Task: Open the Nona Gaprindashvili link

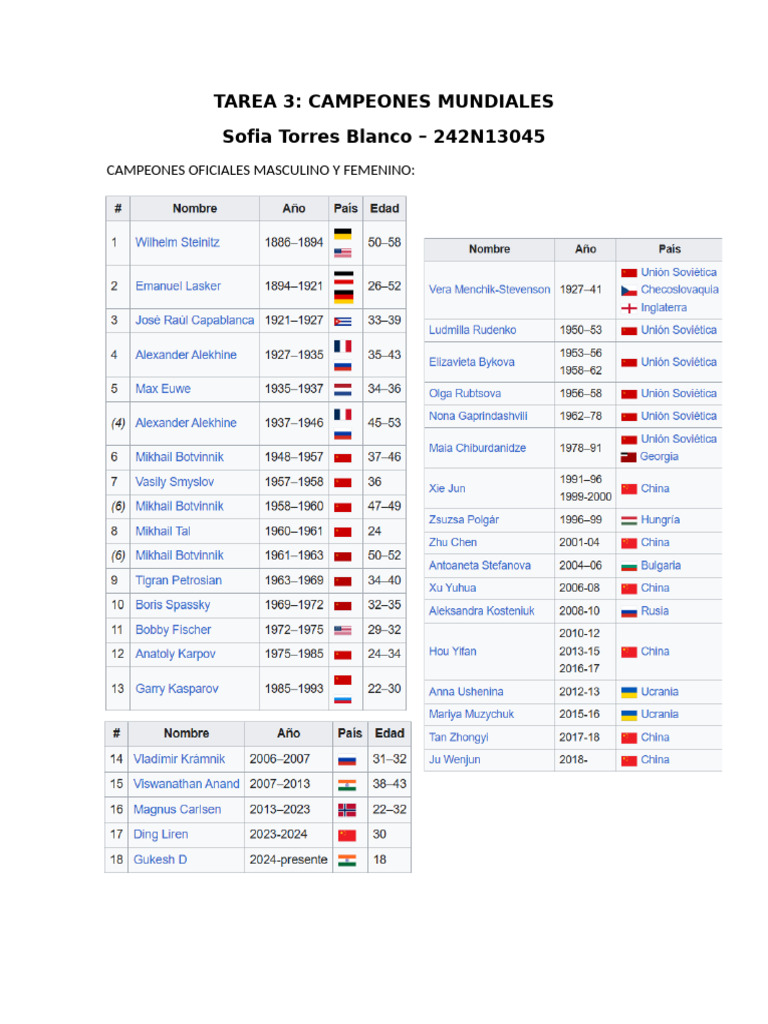Action: click(478, 416)
